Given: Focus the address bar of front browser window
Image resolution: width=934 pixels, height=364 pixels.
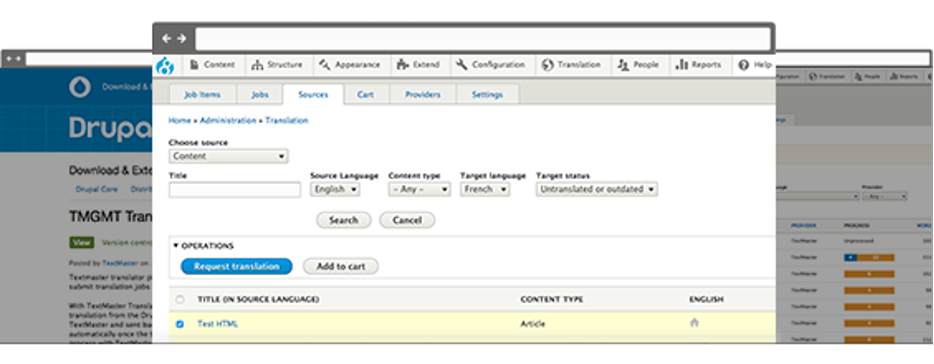Looking at the screenshot, I should click(x=482, y=39).
